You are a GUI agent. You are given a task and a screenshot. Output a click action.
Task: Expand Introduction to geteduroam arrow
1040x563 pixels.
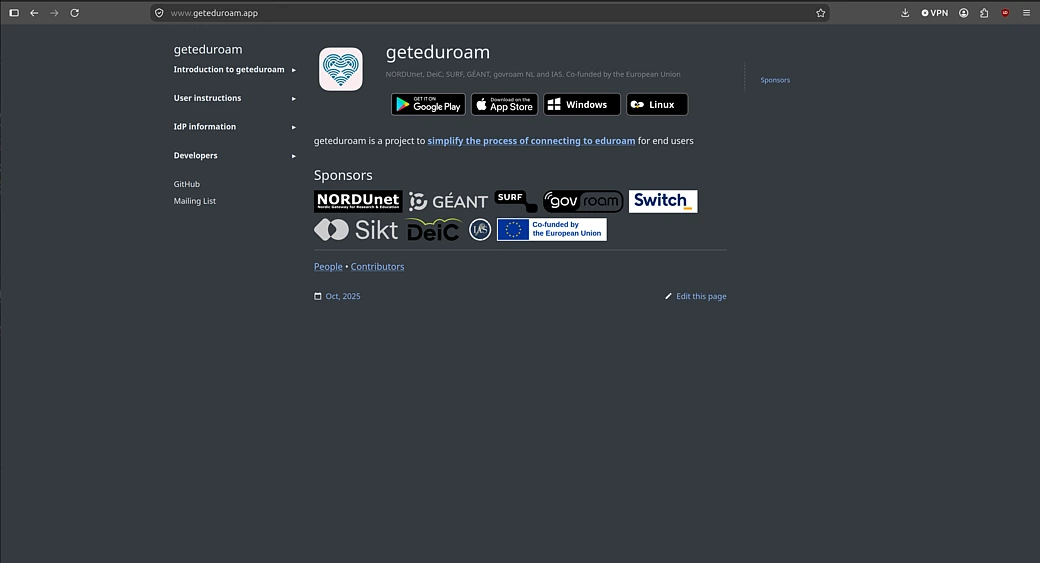294,70
